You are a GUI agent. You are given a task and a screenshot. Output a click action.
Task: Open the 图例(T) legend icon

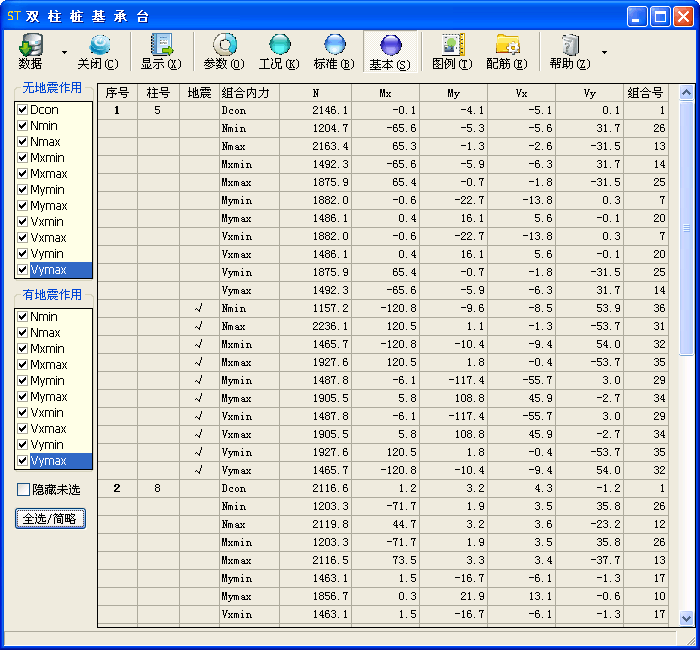point(452,51)
